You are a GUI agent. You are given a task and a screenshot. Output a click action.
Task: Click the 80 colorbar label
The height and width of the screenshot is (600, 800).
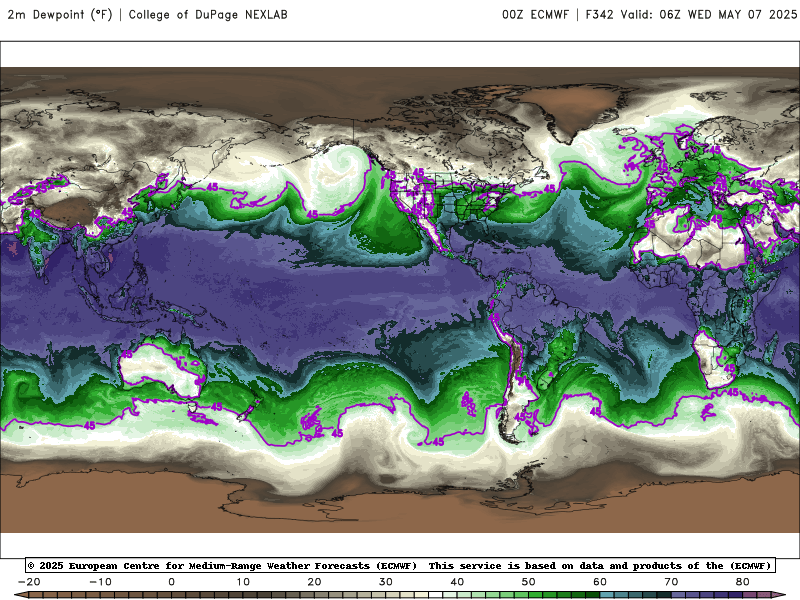point(743,582)
